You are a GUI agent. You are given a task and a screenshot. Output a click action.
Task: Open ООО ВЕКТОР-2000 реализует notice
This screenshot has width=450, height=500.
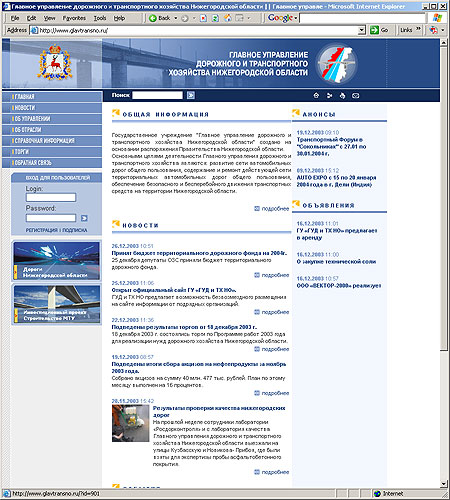tap(339, 286)
